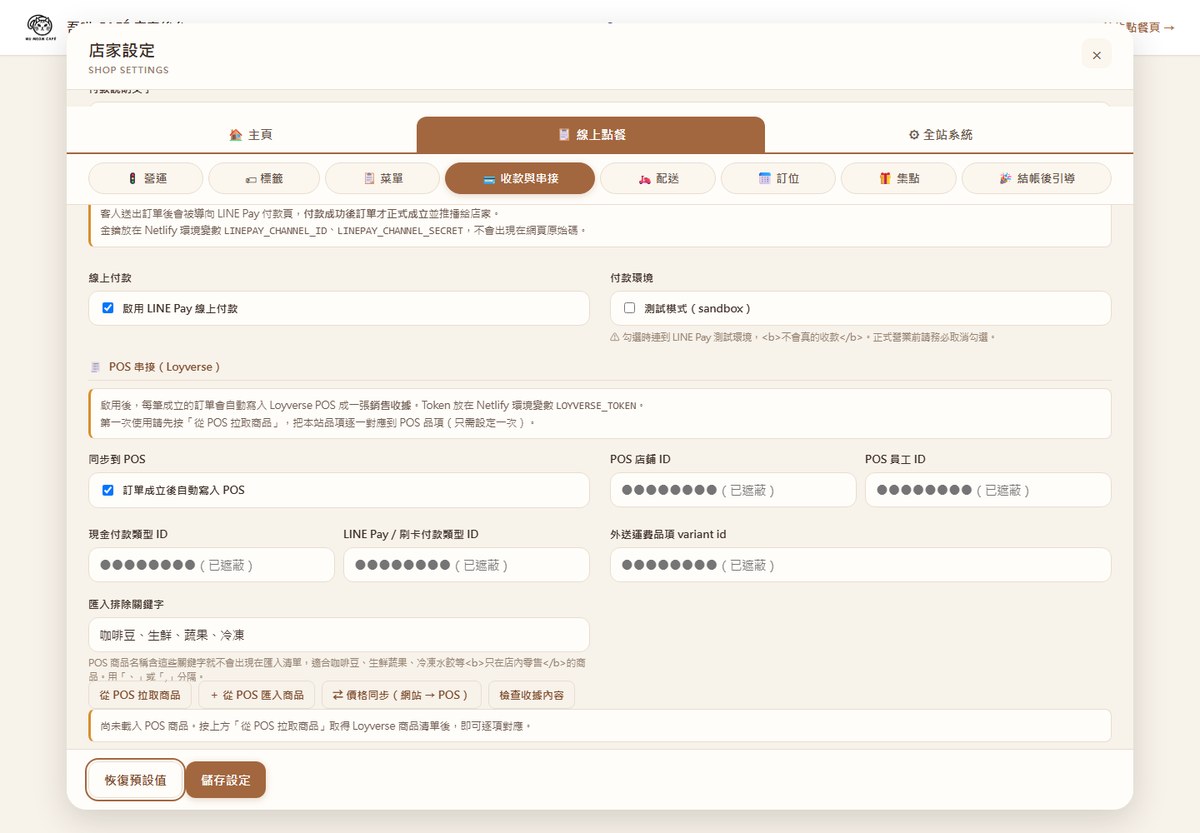
Task: Open the 標籤 sub-tab
Action: 264,178
